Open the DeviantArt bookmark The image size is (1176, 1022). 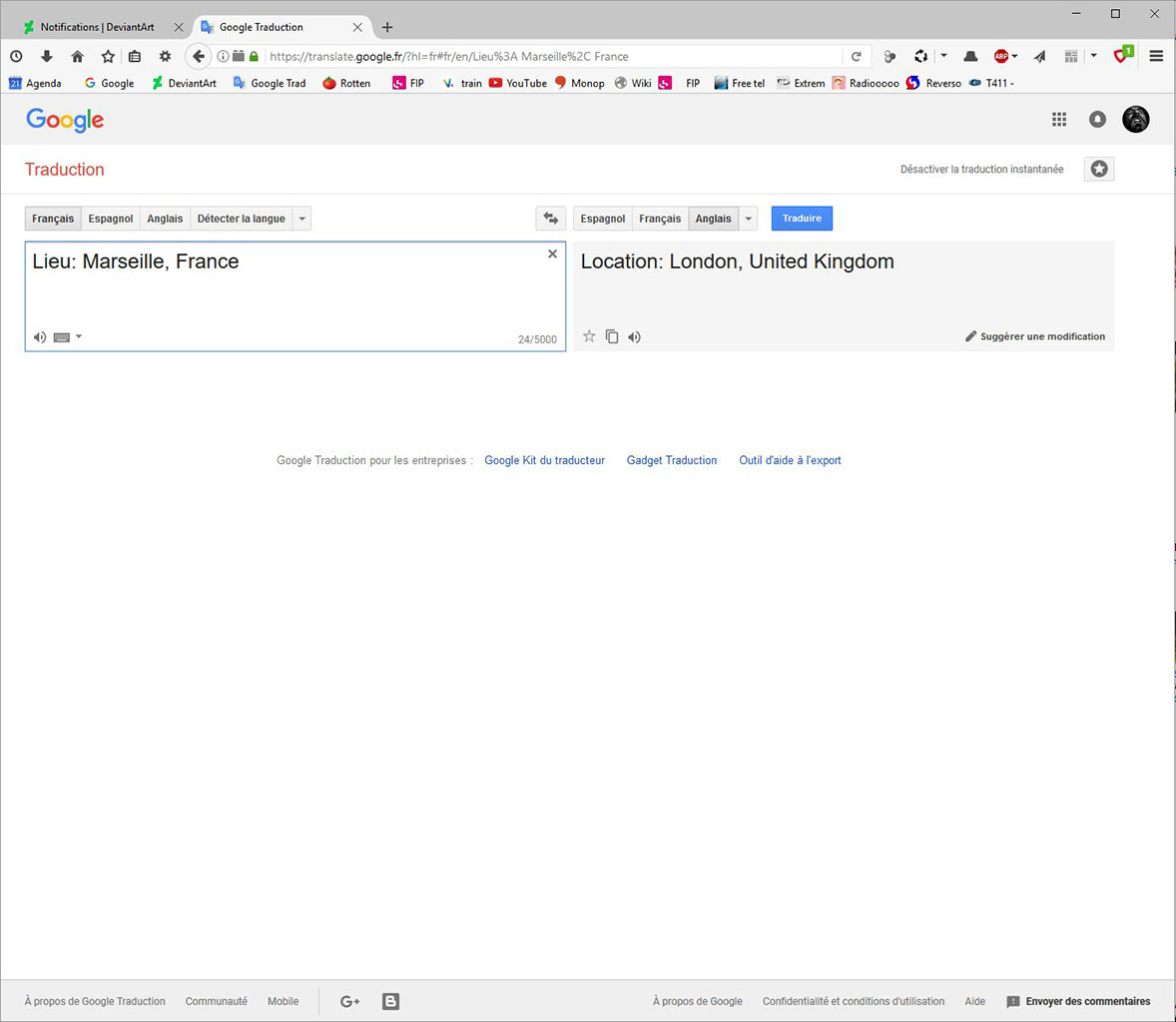[x=185, y=83]
